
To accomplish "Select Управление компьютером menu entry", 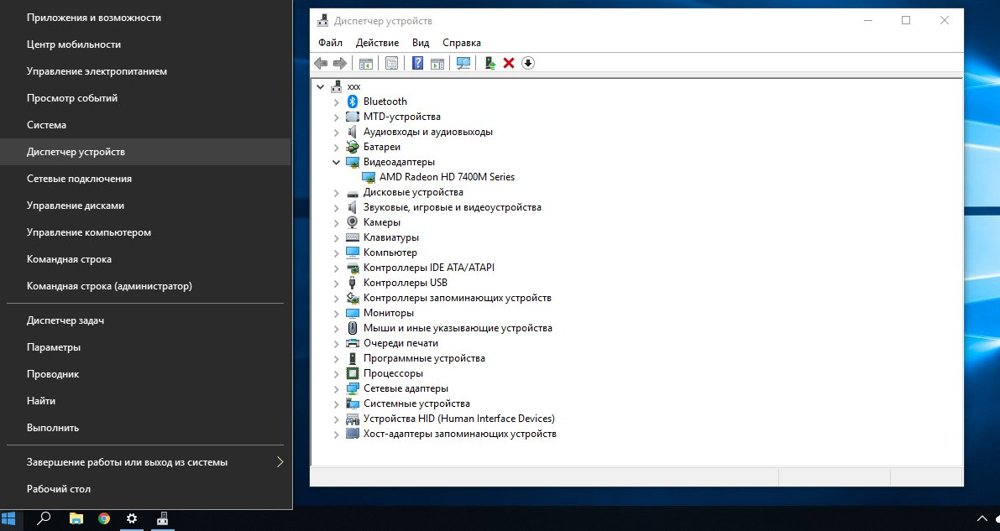I will (146, 232).
